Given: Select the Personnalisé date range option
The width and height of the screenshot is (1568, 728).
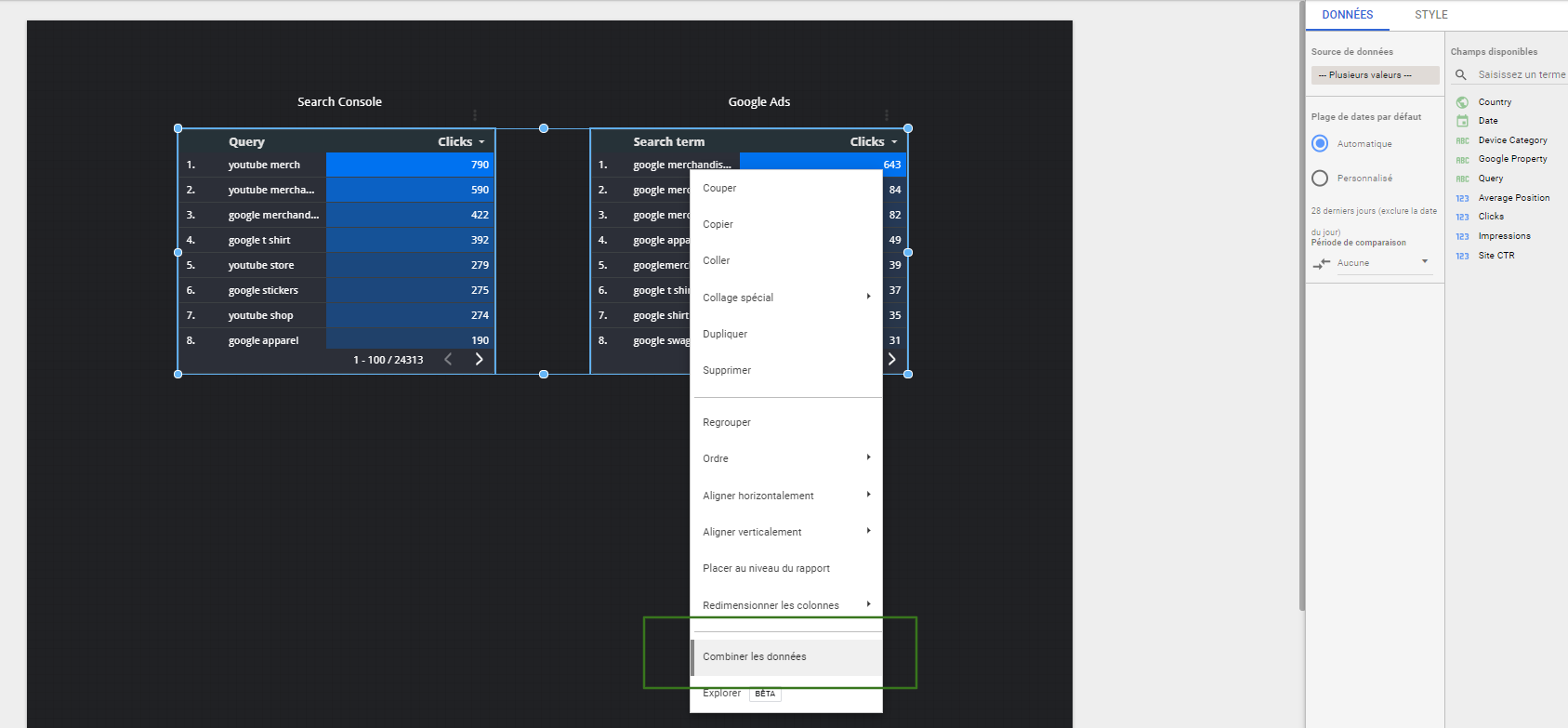Looking at the screenshot, I should pos(1320,178).
